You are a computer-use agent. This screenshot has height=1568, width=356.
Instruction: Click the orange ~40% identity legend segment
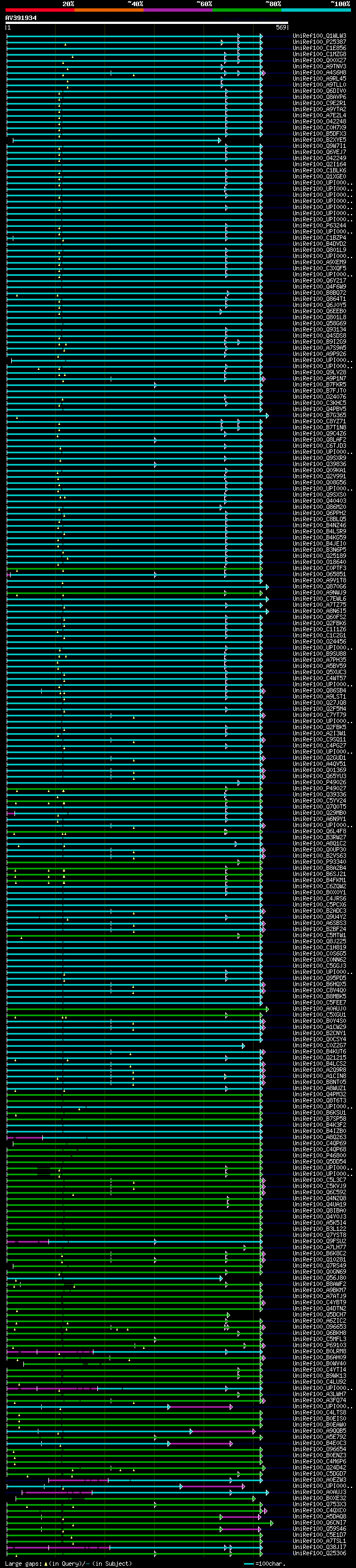[x=110, y=10]
